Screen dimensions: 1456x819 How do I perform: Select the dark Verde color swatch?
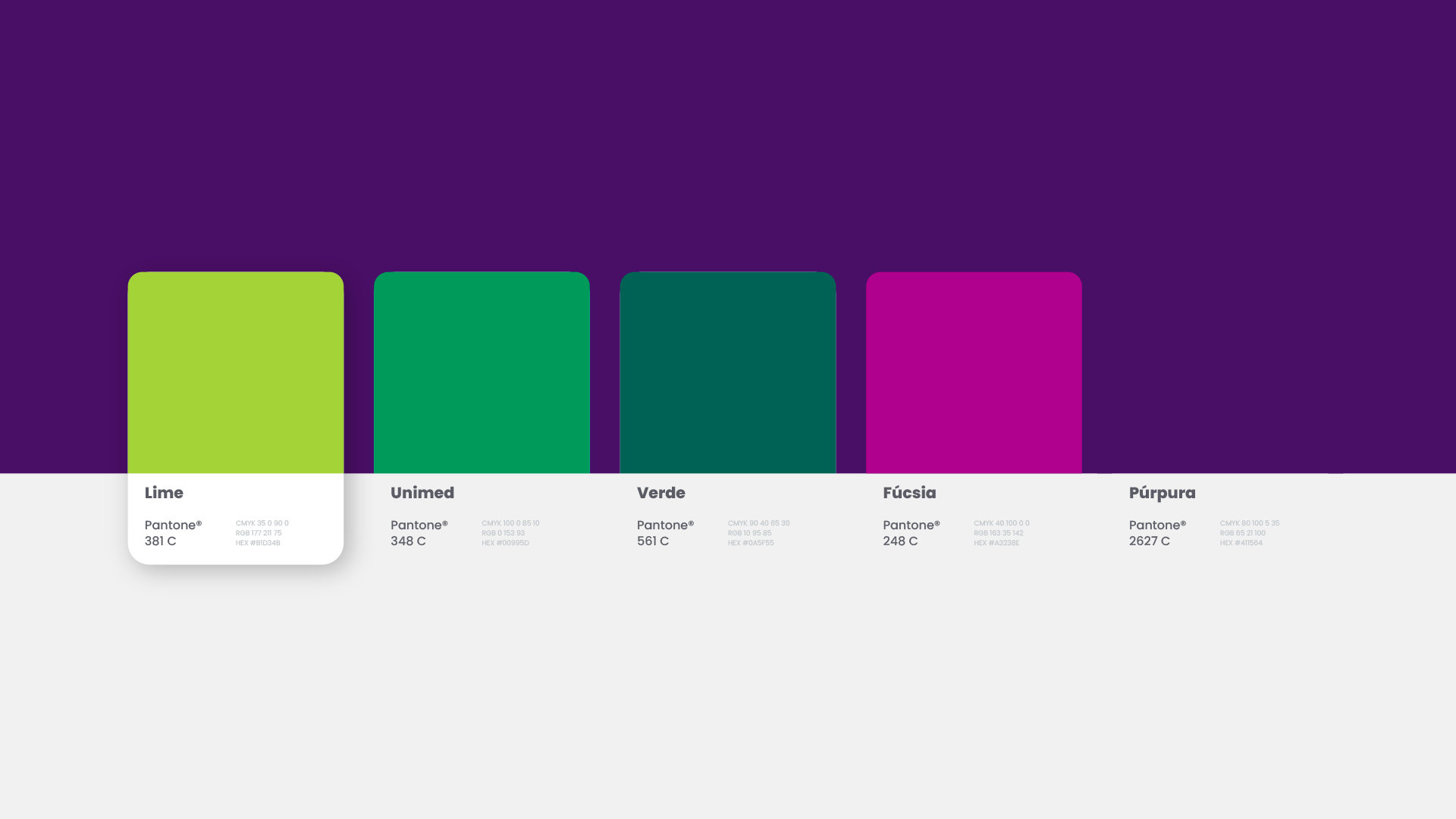tap(728, 372)
